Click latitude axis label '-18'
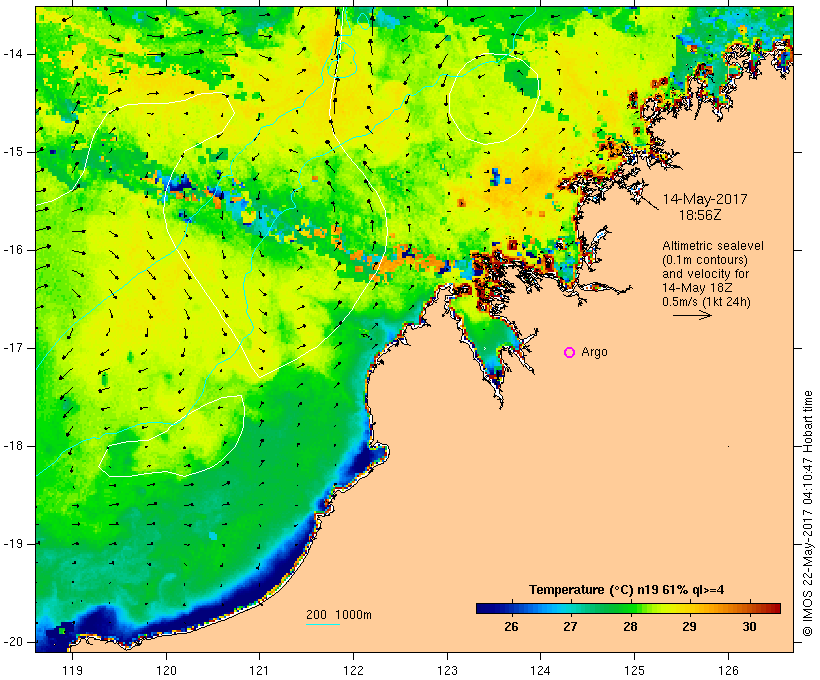 (x=13, y=446)
